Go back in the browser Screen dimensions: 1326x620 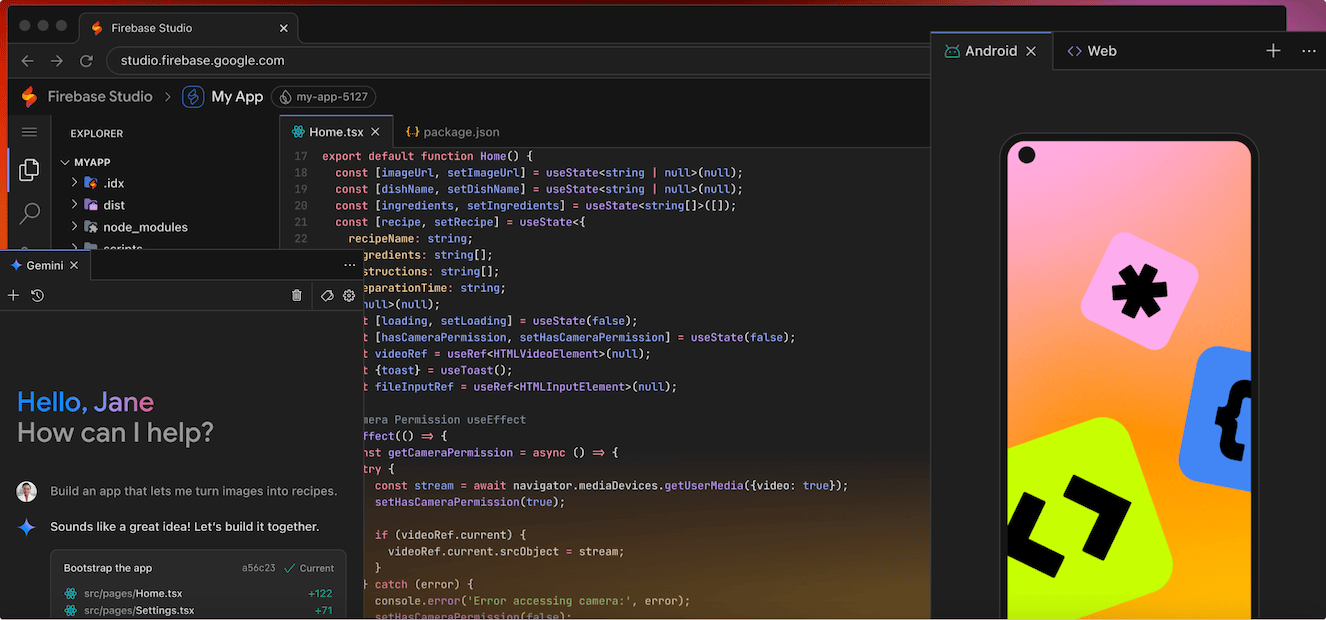[27, 60]
